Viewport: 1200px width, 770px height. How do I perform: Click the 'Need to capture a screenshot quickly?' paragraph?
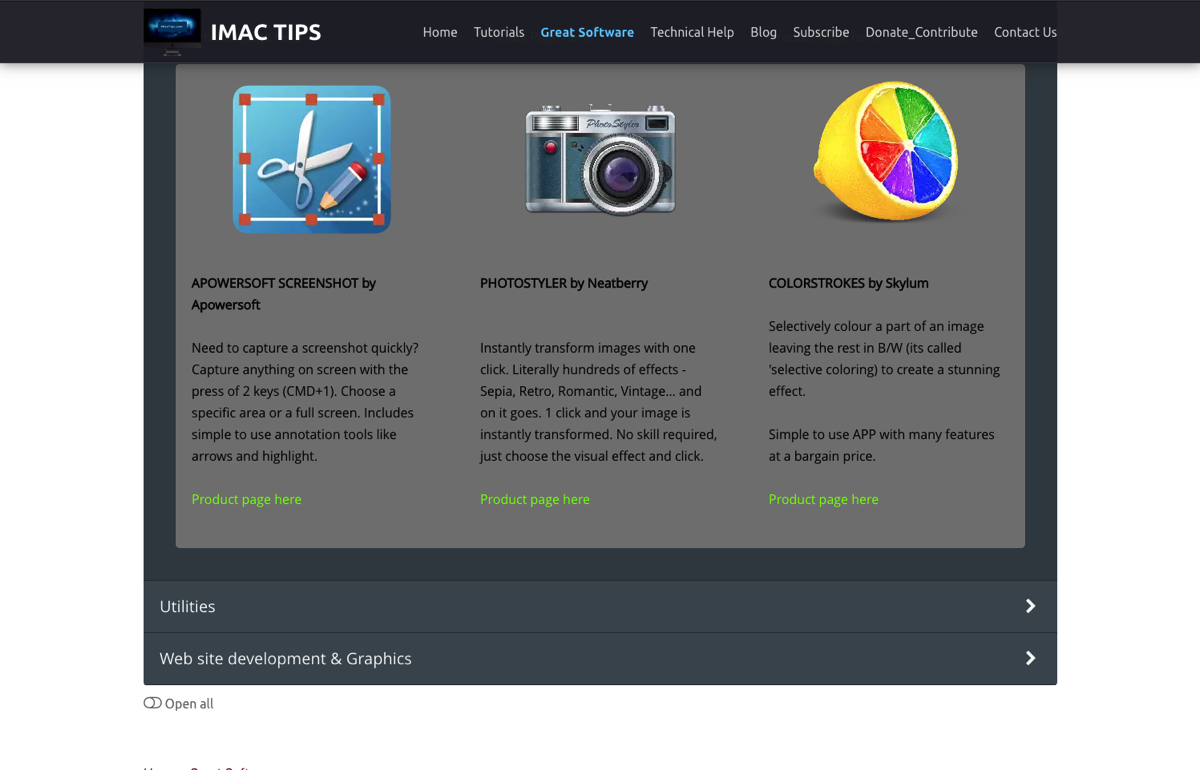(x=307, y=402)
